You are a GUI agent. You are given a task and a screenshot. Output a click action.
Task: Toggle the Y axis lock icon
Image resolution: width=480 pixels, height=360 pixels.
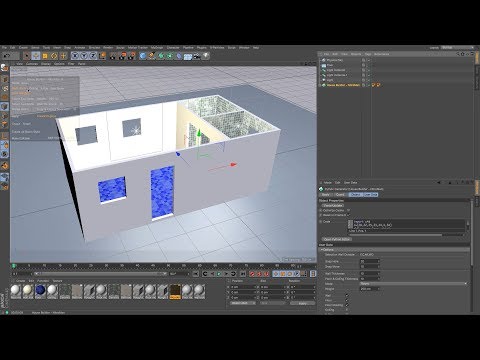coord(85,56)
